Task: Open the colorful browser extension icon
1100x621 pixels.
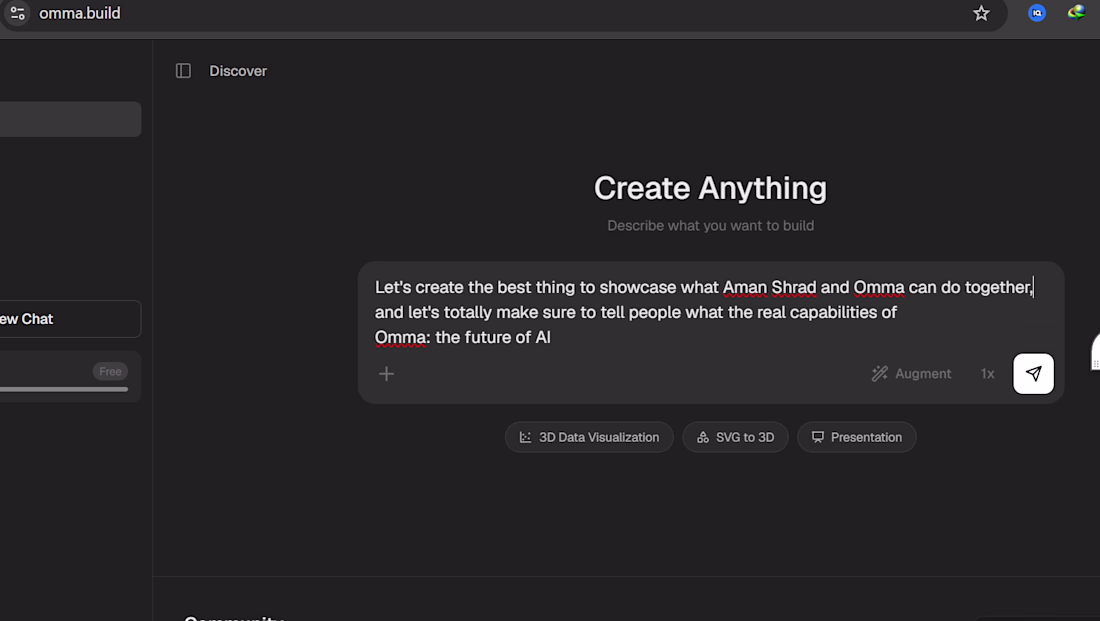Action: point(1076,13)
